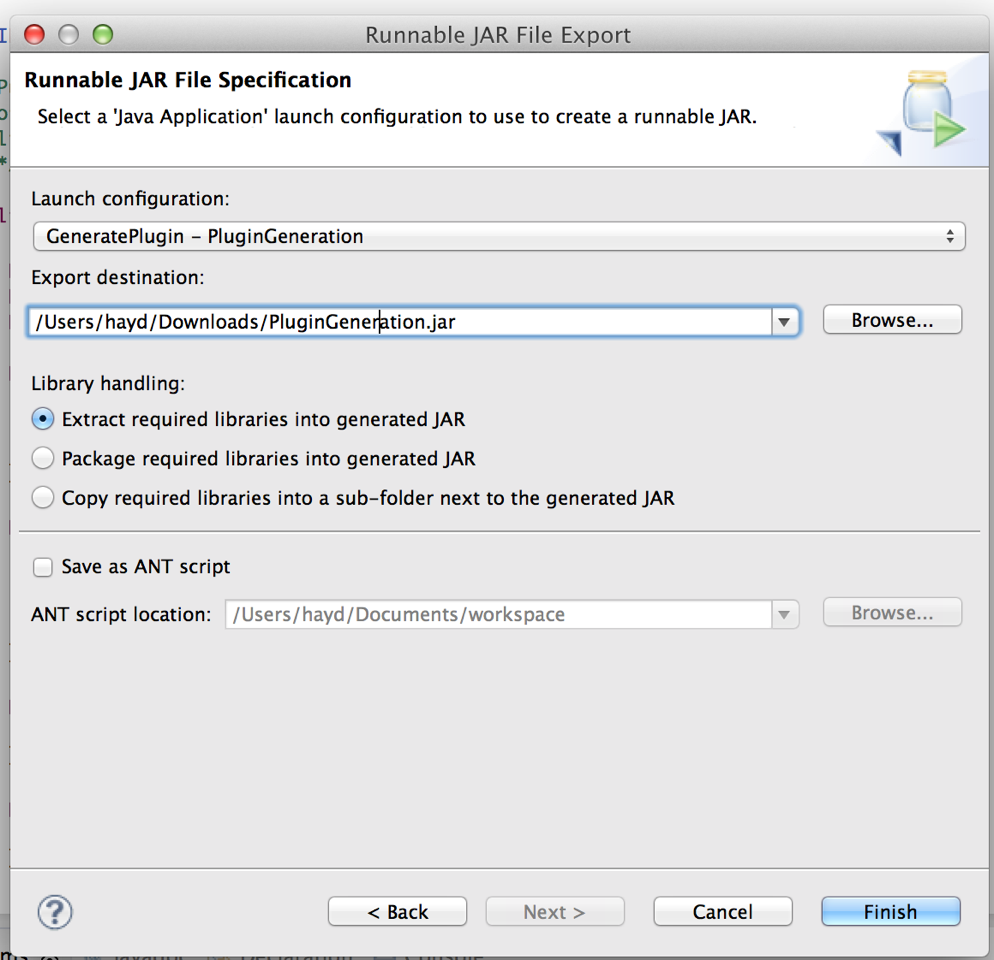Click the JAR wizard banner icon

[x=922, y=112]
